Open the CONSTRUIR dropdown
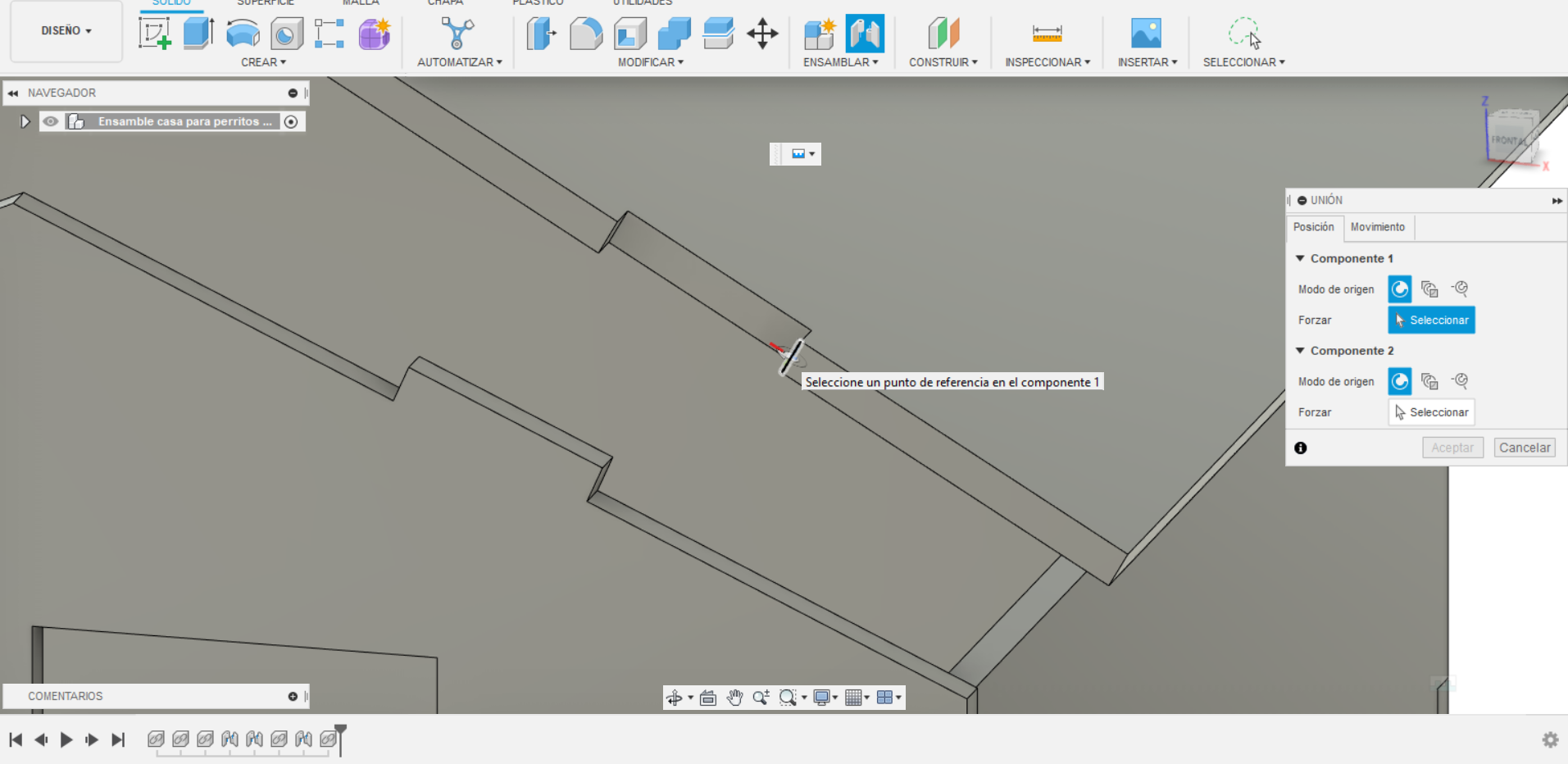The height and width of the screenshot is (764, 1568). click(943, 62)
